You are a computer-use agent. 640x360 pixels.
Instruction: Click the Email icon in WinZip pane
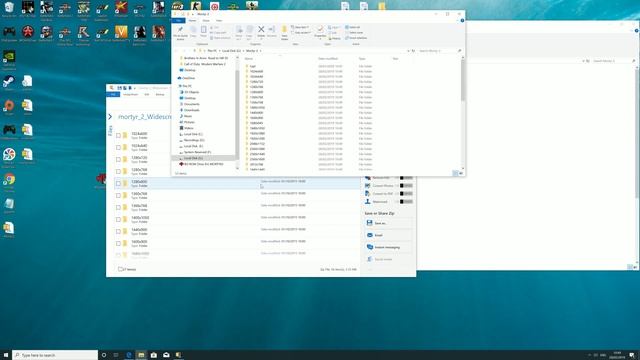pyautogui.click(x=369, y=235)
